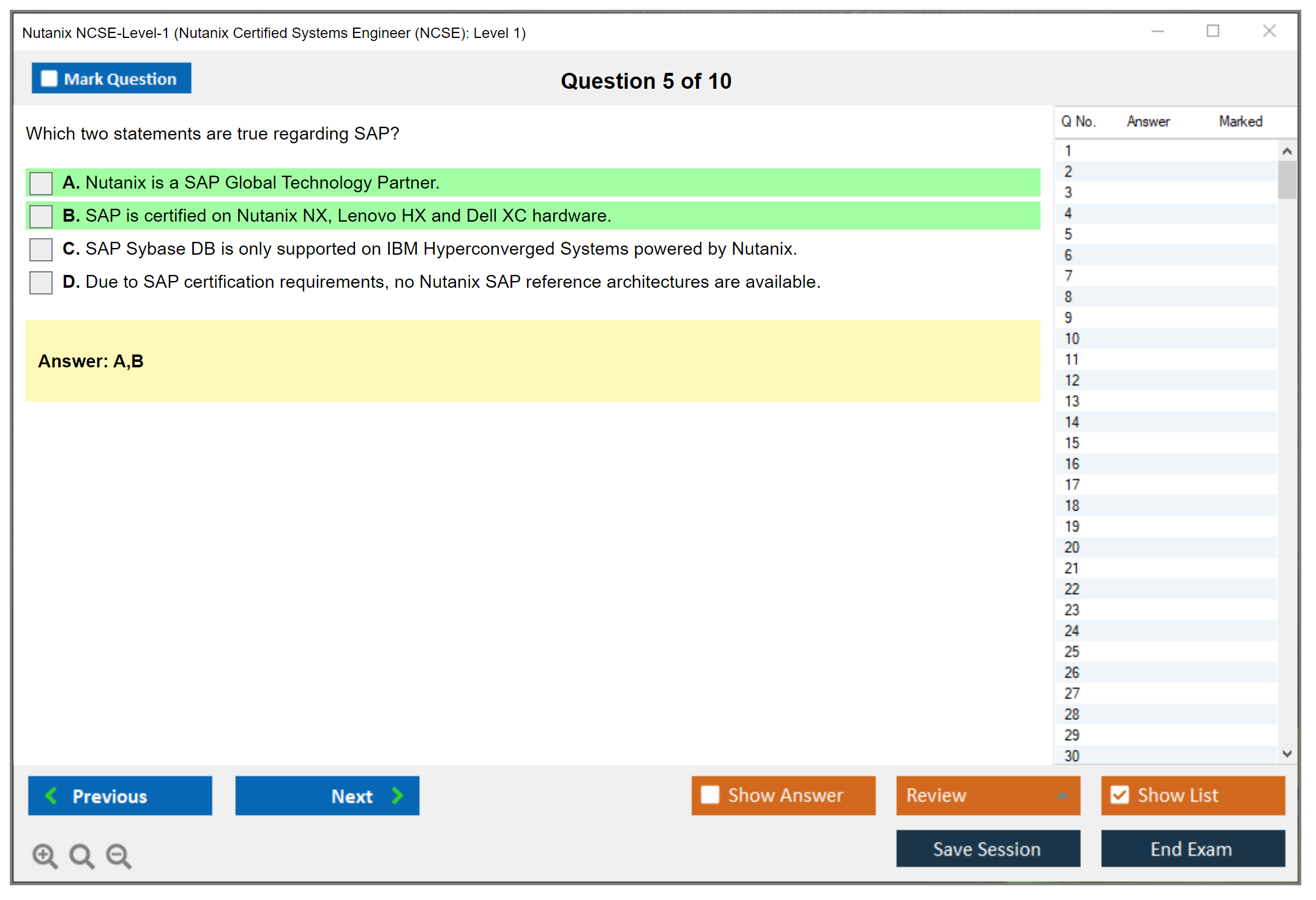Check answer option A checkbox
1316x900 pixels.
click(x=41, y=183)
